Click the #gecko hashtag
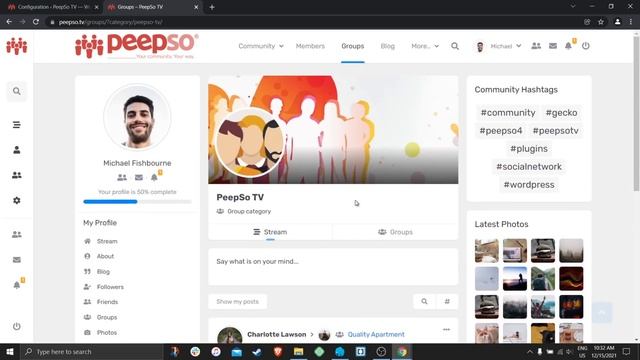 click(561, 113)
